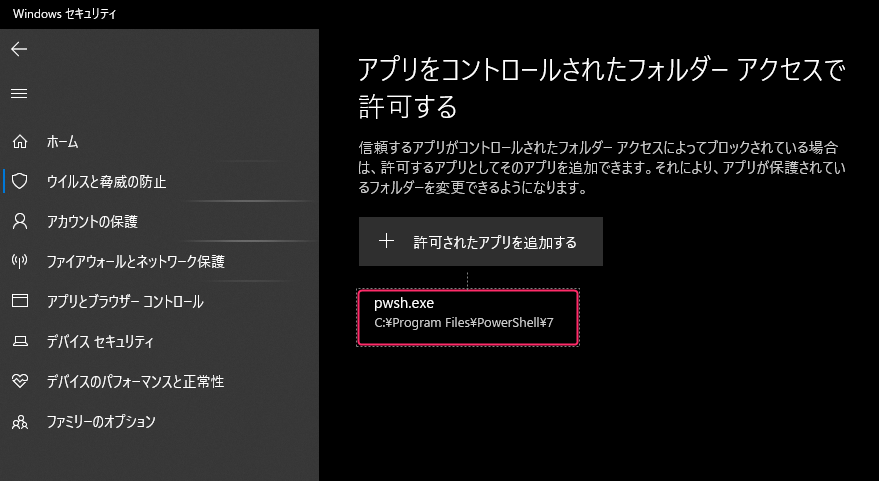879x481 pixels.
Task: Select the pwsh.exe allowed app entry
Action: (468, 317)
